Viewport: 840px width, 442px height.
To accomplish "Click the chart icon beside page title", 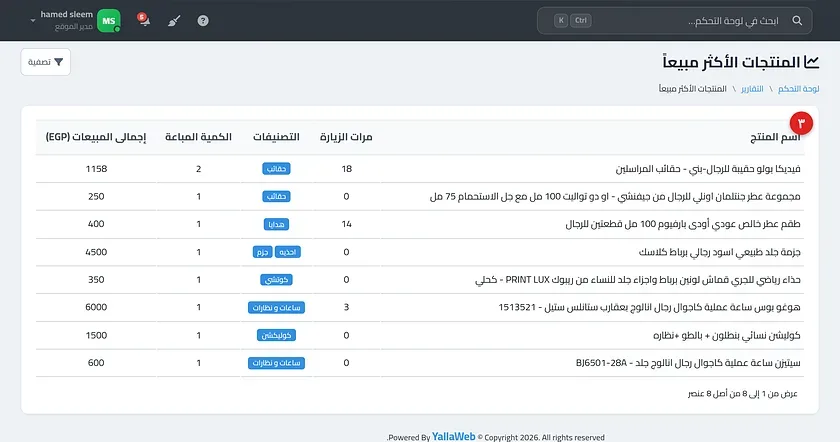I will tap(812, 62).
